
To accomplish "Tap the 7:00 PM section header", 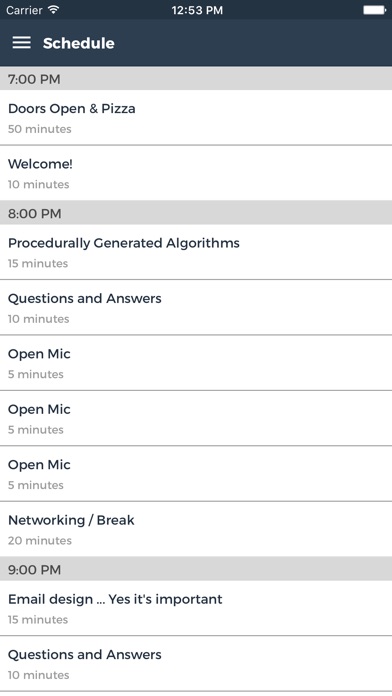I will (196, 79).
